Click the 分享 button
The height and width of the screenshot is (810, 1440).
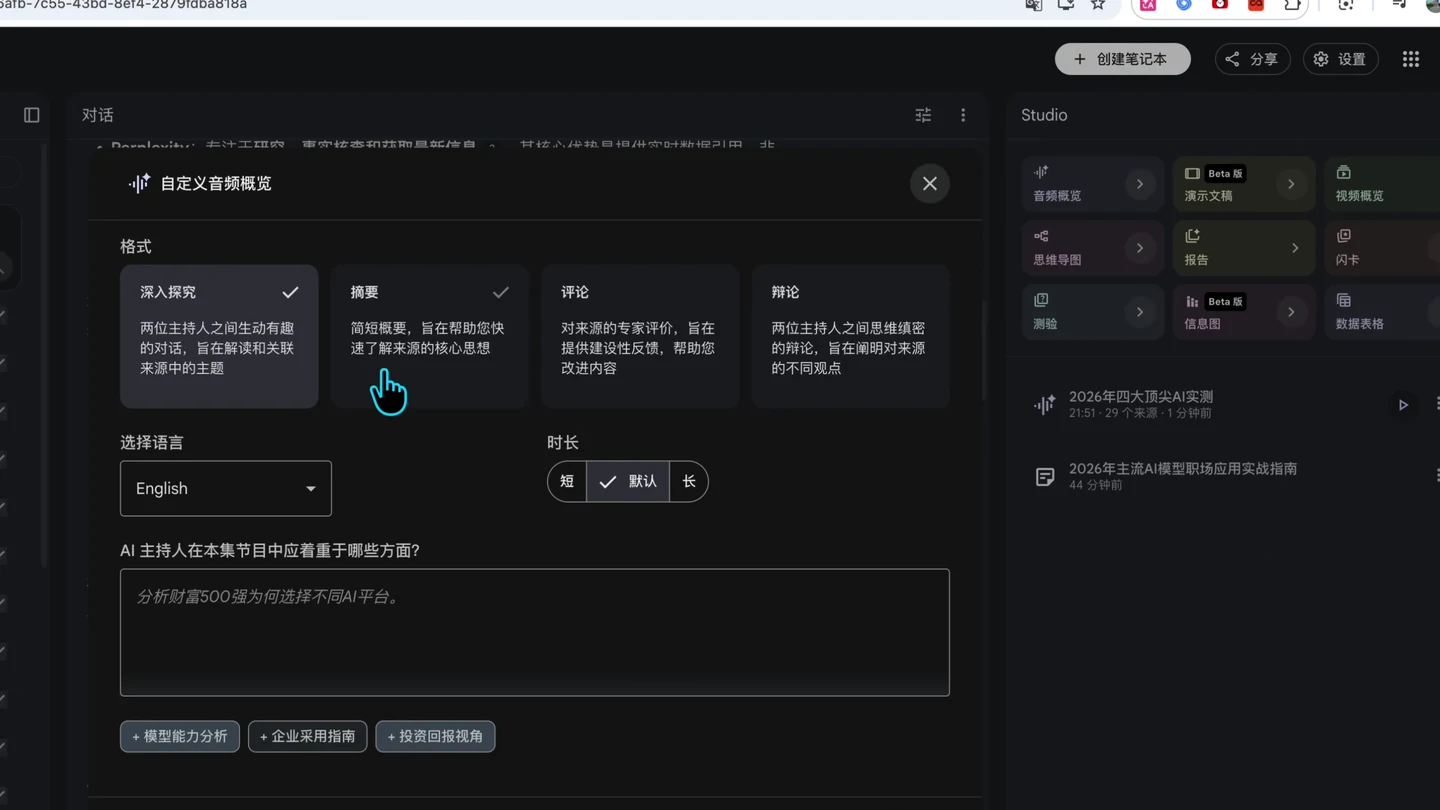point(1252,59)
